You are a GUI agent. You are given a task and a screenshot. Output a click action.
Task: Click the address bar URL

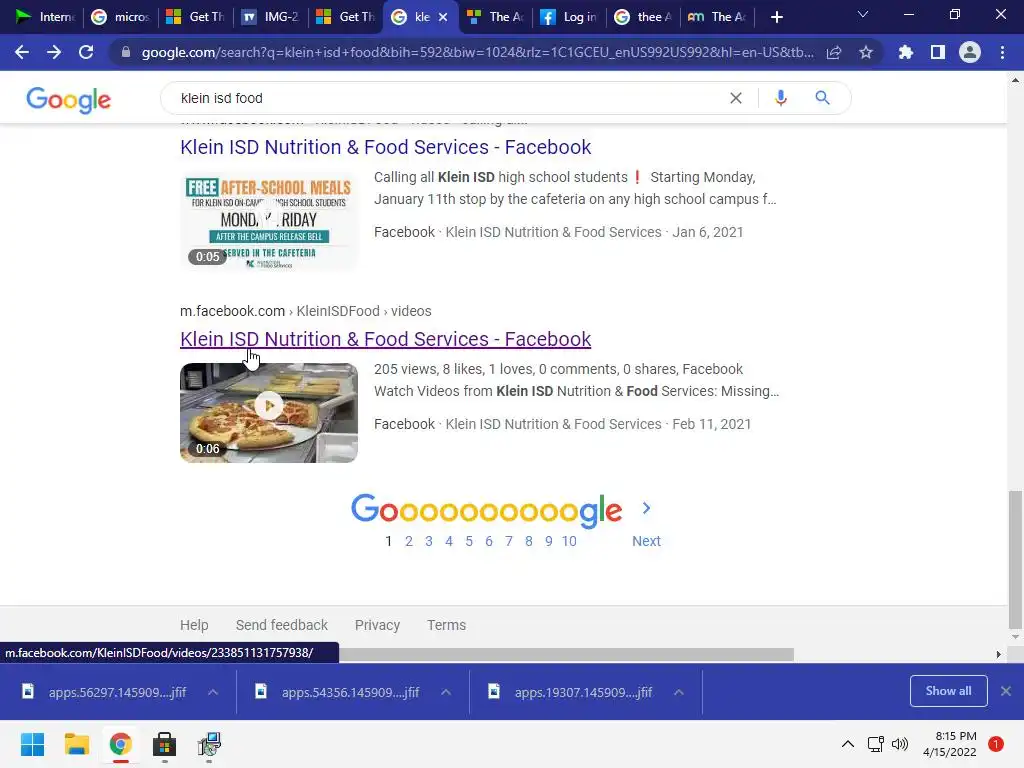(x=477, y=52)
